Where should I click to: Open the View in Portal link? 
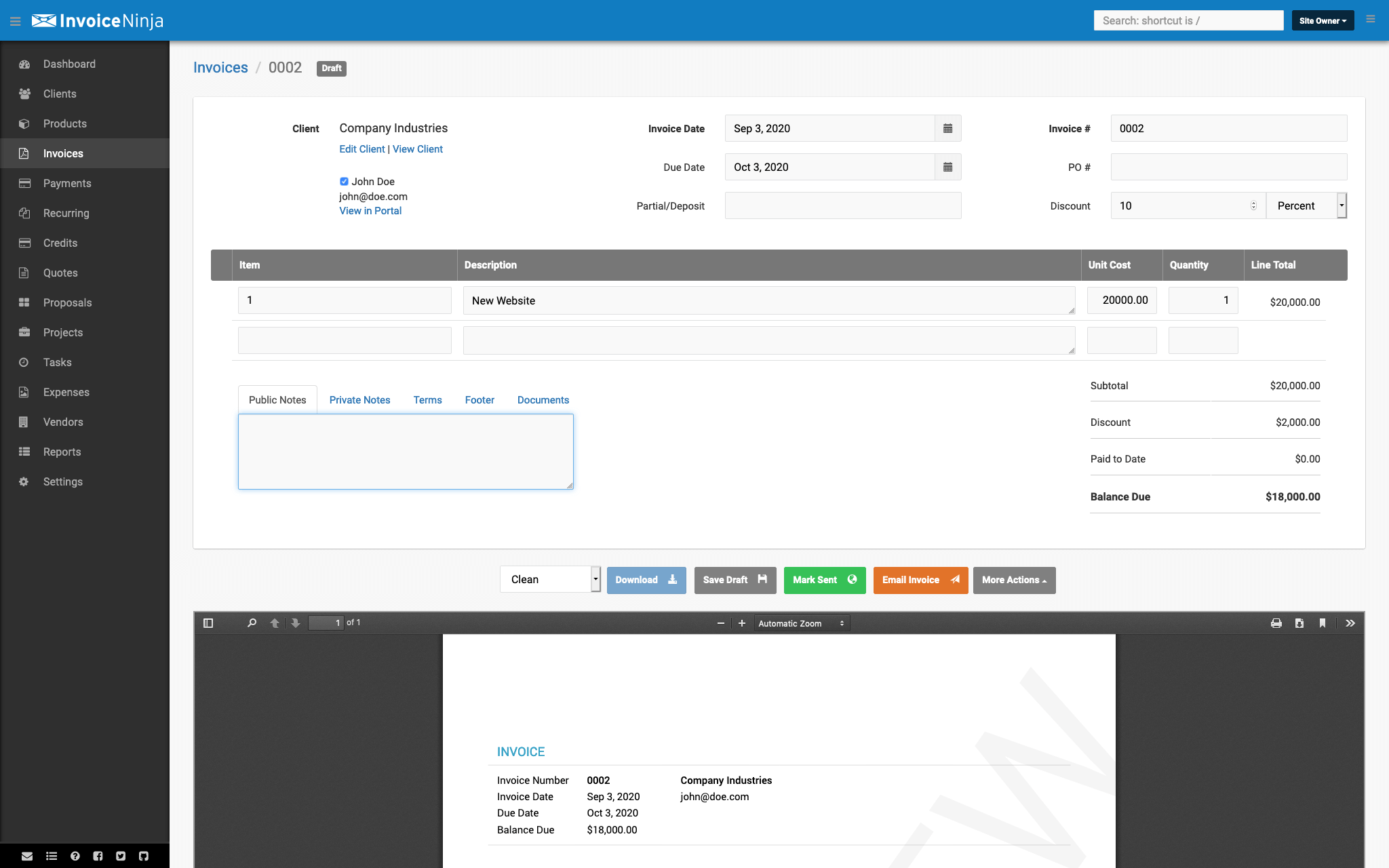tap(370, 211)
